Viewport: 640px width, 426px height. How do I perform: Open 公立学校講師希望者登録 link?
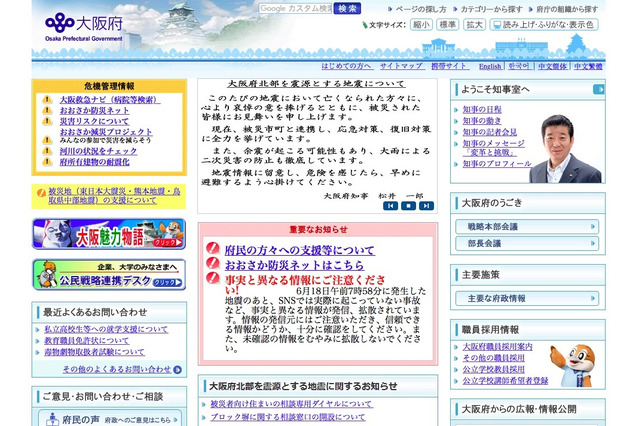tap(505, 381)
